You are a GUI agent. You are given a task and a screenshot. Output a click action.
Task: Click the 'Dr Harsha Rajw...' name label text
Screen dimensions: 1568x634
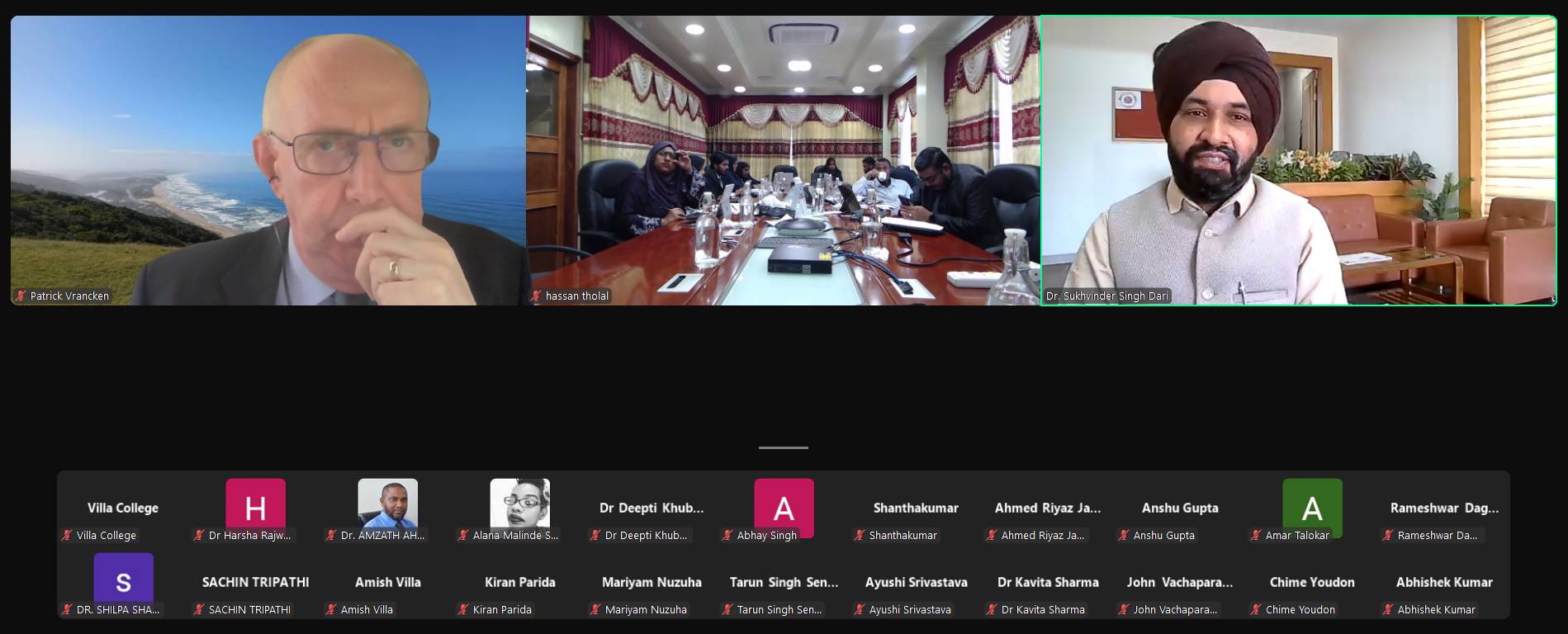click(249, 535)
